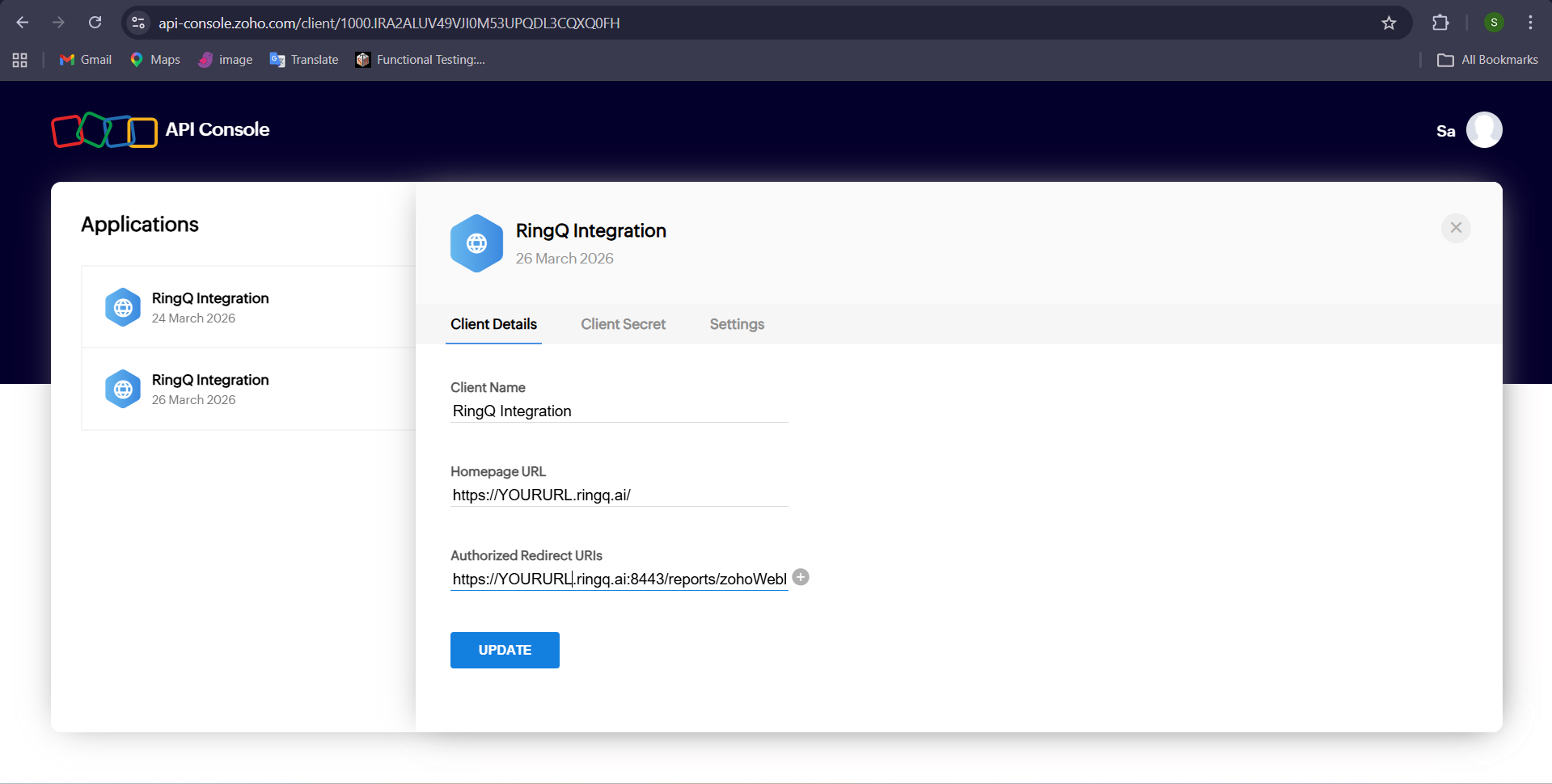
Task: Go back using the browser back arrow
Action: [x=23, y=23]
